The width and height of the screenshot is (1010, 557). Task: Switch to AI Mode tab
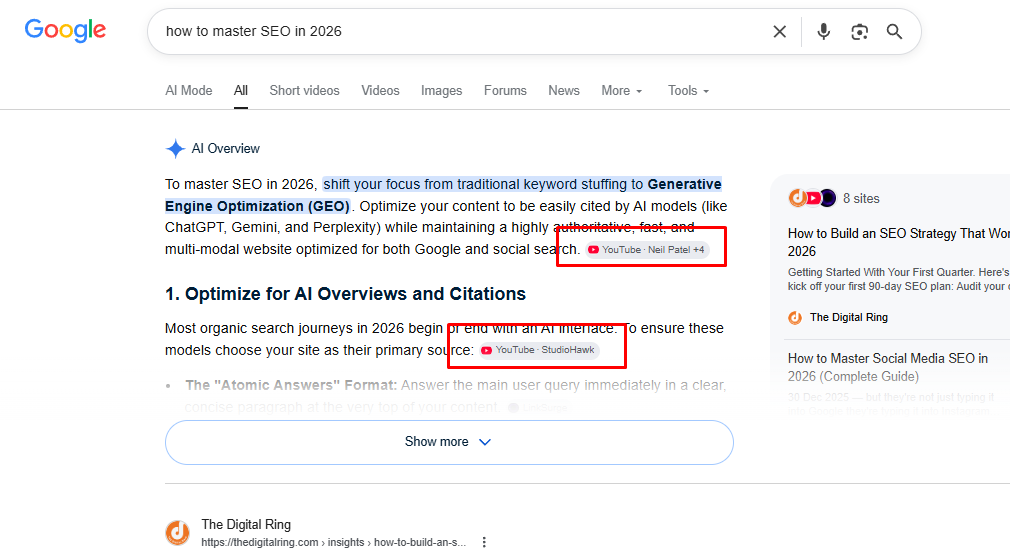[189, 91]
